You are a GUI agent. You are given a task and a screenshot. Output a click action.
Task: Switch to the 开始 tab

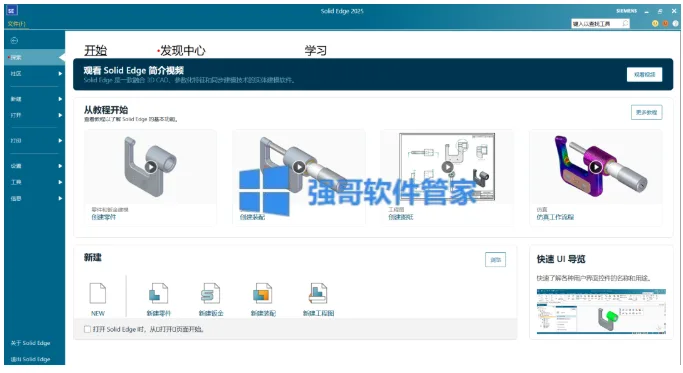[95, 51]
